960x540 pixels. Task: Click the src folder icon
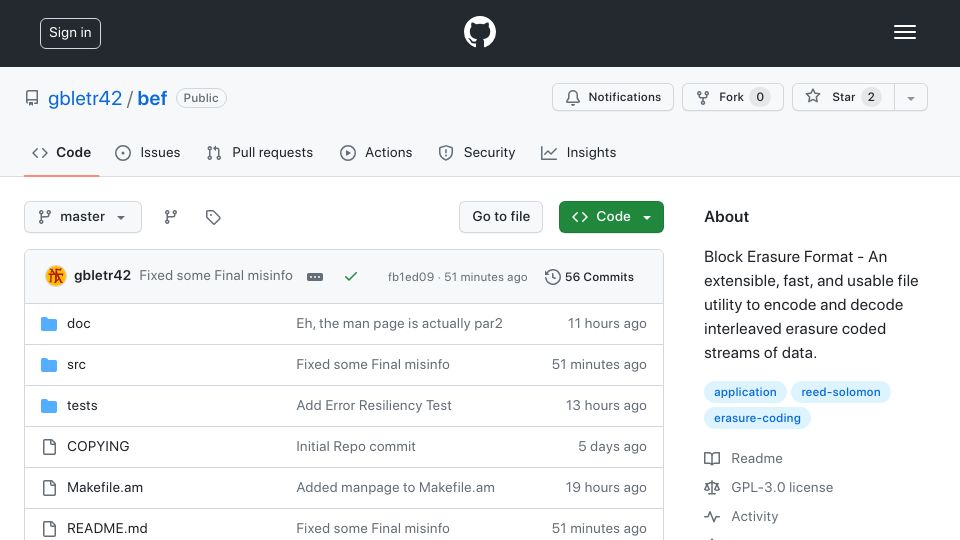click(49, 365)
